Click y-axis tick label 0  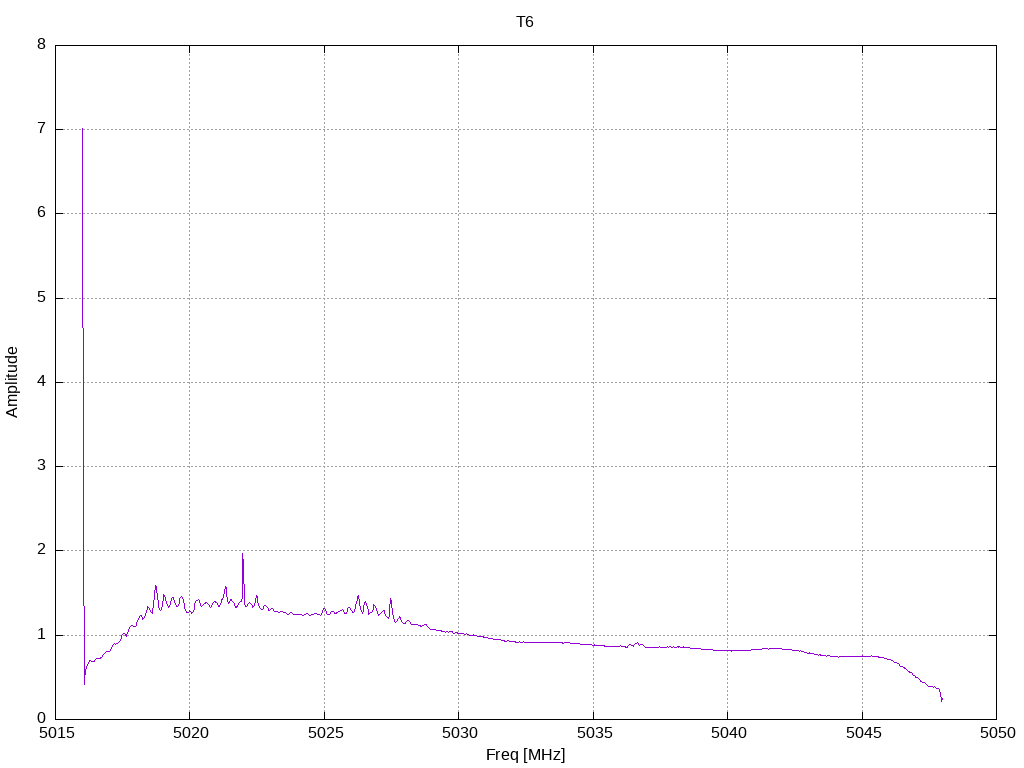[42, 718]
